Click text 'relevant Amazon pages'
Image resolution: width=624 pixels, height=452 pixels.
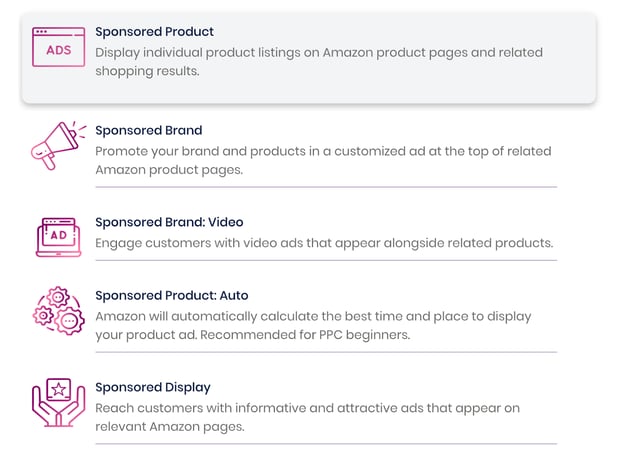click(x=170, y=427)
